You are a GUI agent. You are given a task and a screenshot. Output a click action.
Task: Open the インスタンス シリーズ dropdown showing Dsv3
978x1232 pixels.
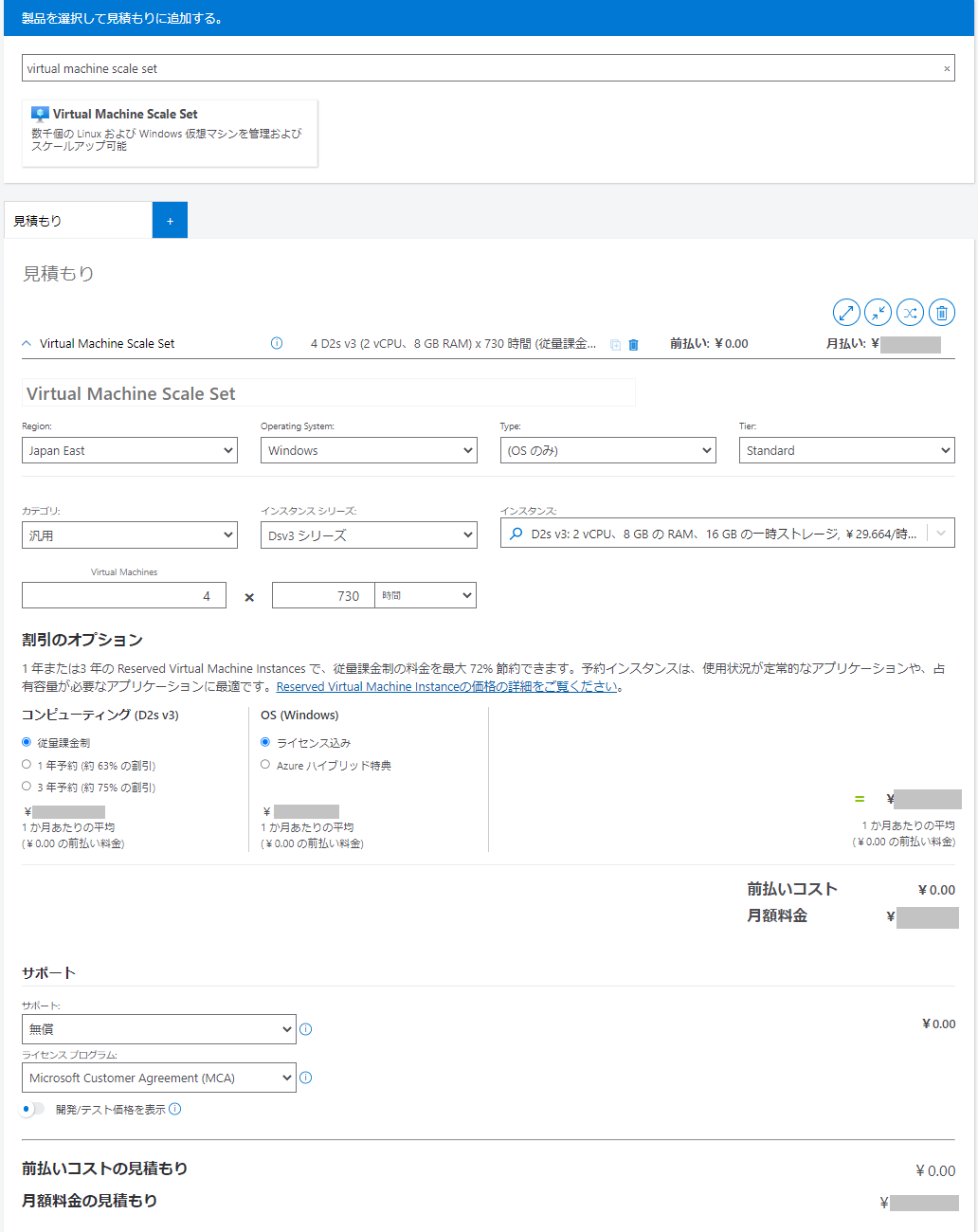369,535
